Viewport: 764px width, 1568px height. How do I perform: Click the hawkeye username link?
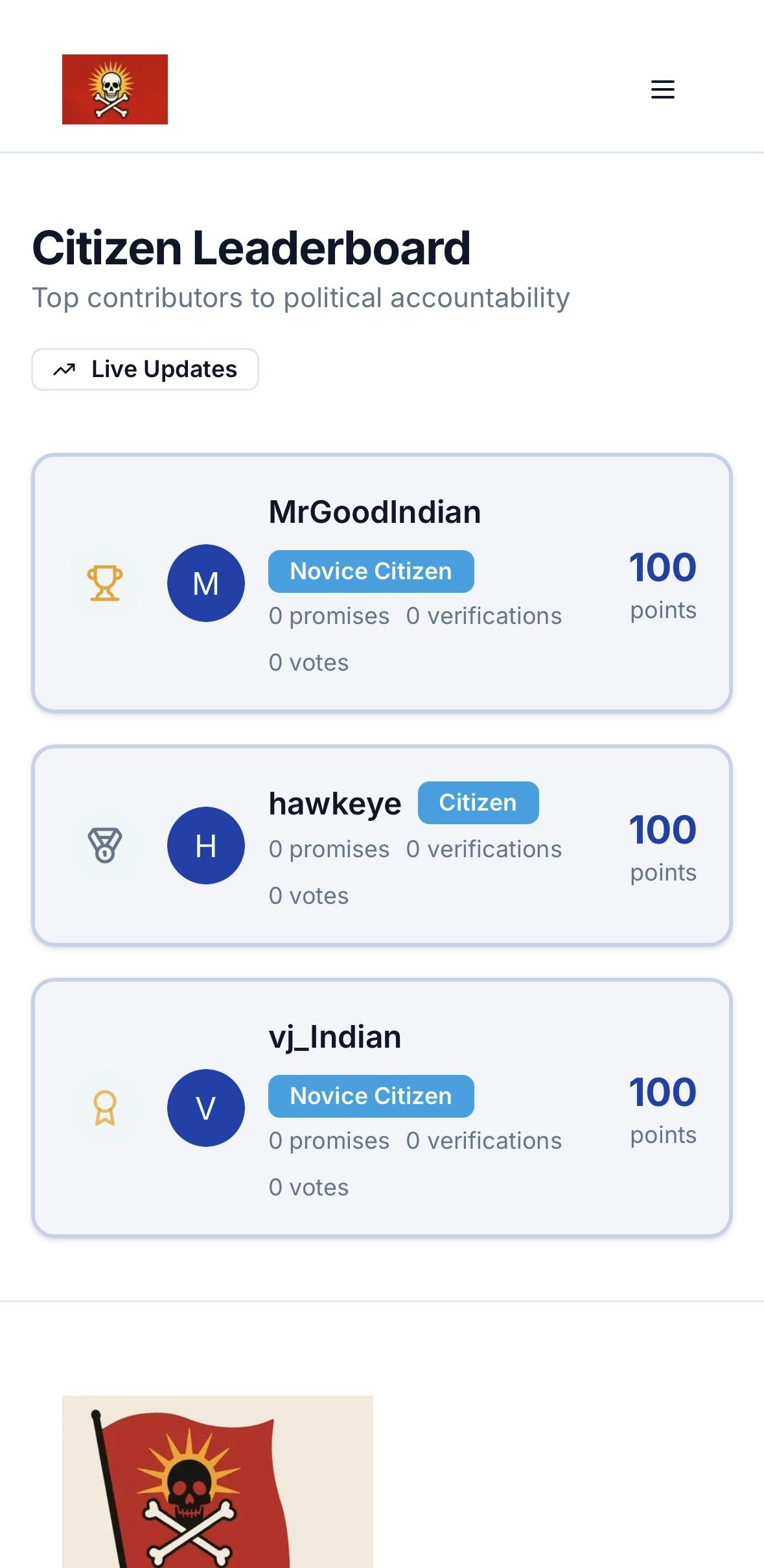[336, 803]
